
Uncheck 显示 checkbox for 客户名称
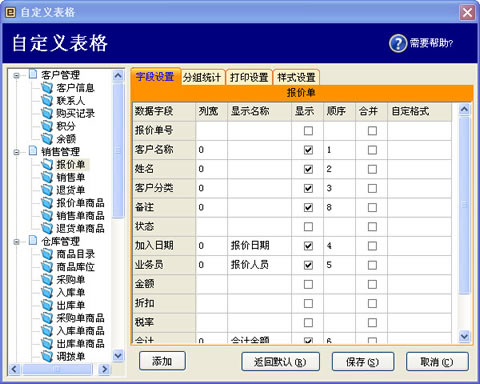click(308, 150)
